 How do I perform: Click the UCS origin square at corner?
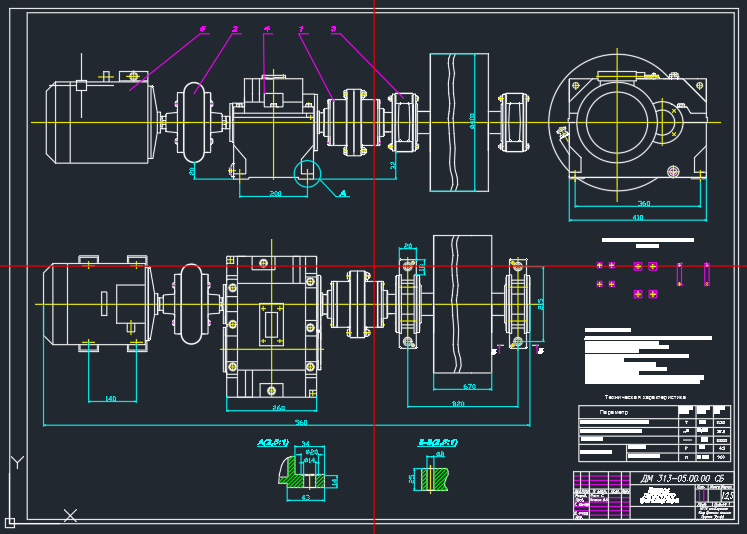tap(10, 523)
